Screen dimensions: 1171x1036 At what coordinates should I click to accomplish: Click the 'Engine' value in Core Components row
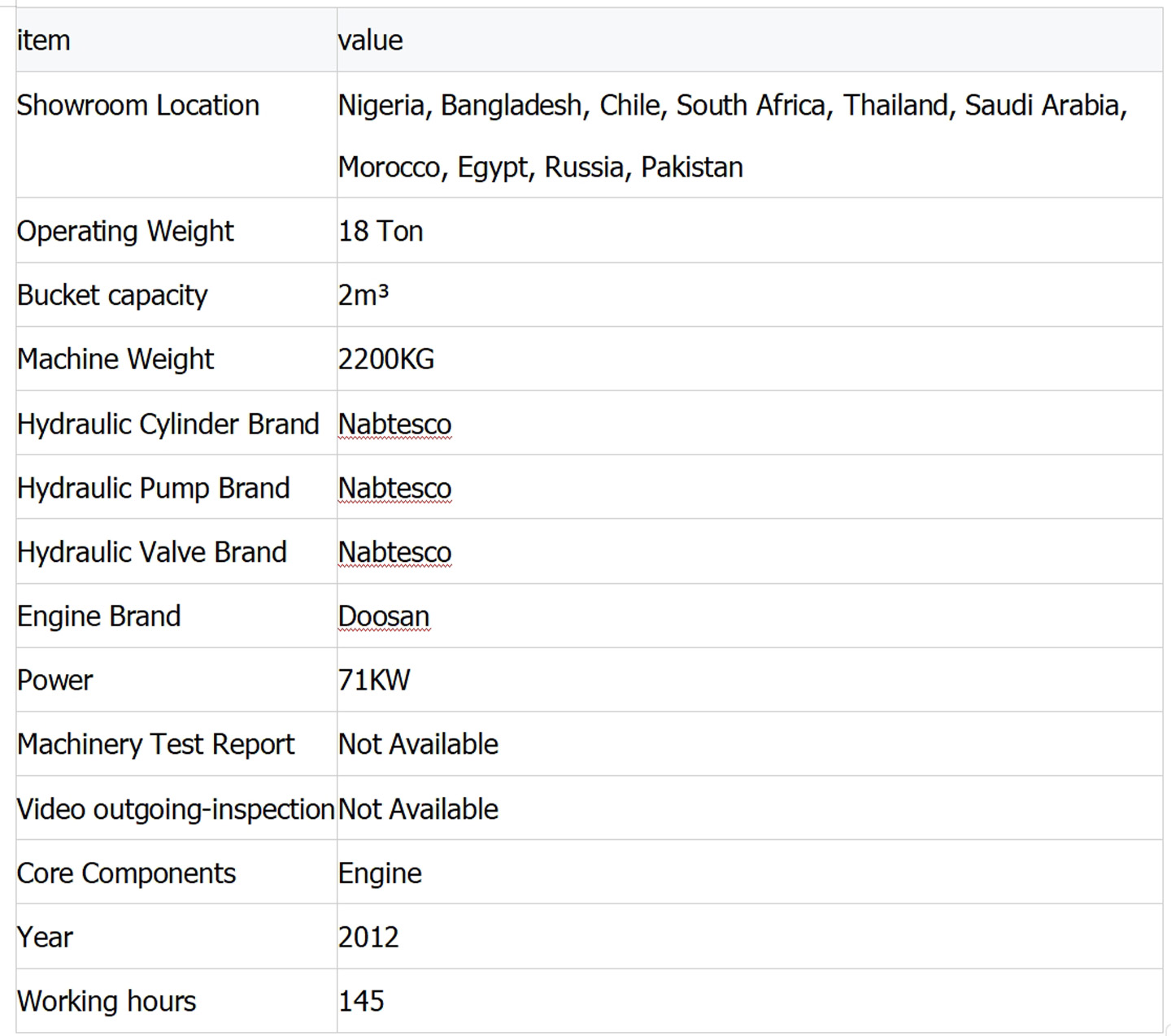click(380, 874)
